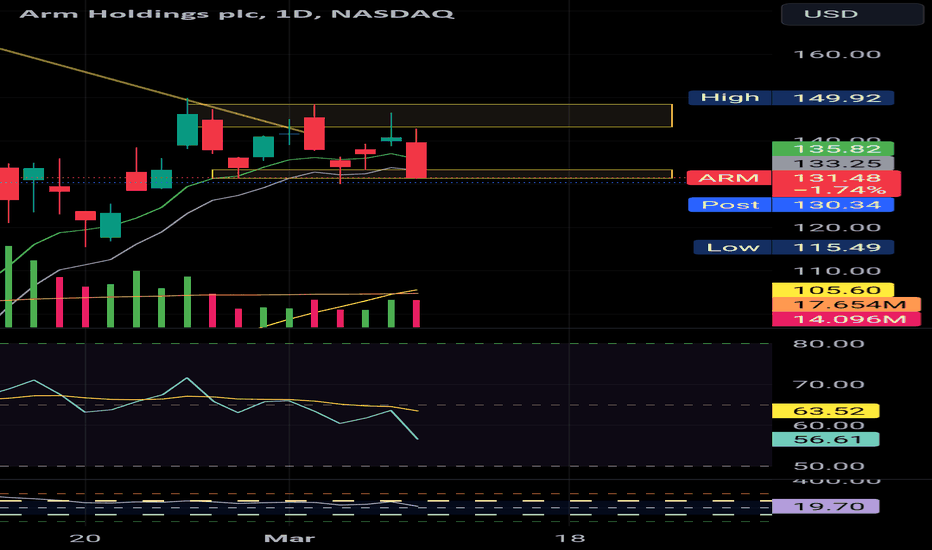Click the 70.00 RSI axis value
This screenshot has height=550, width=932.
point(829,384)
